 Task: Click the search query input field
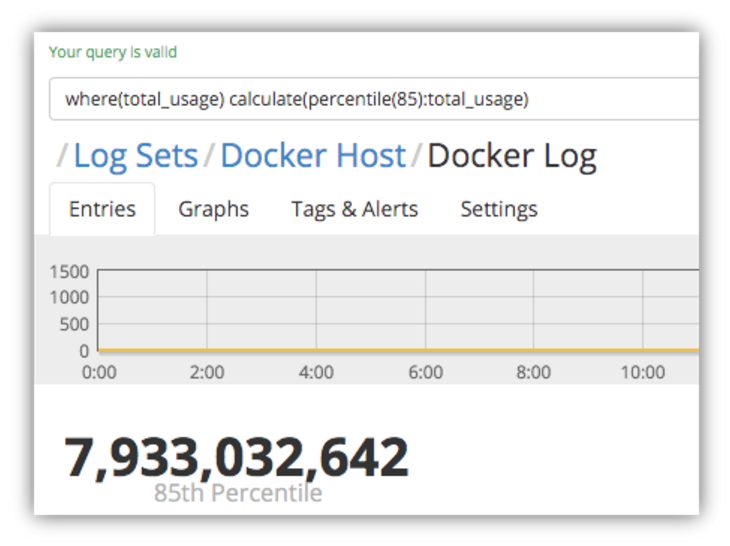(370, 99)
